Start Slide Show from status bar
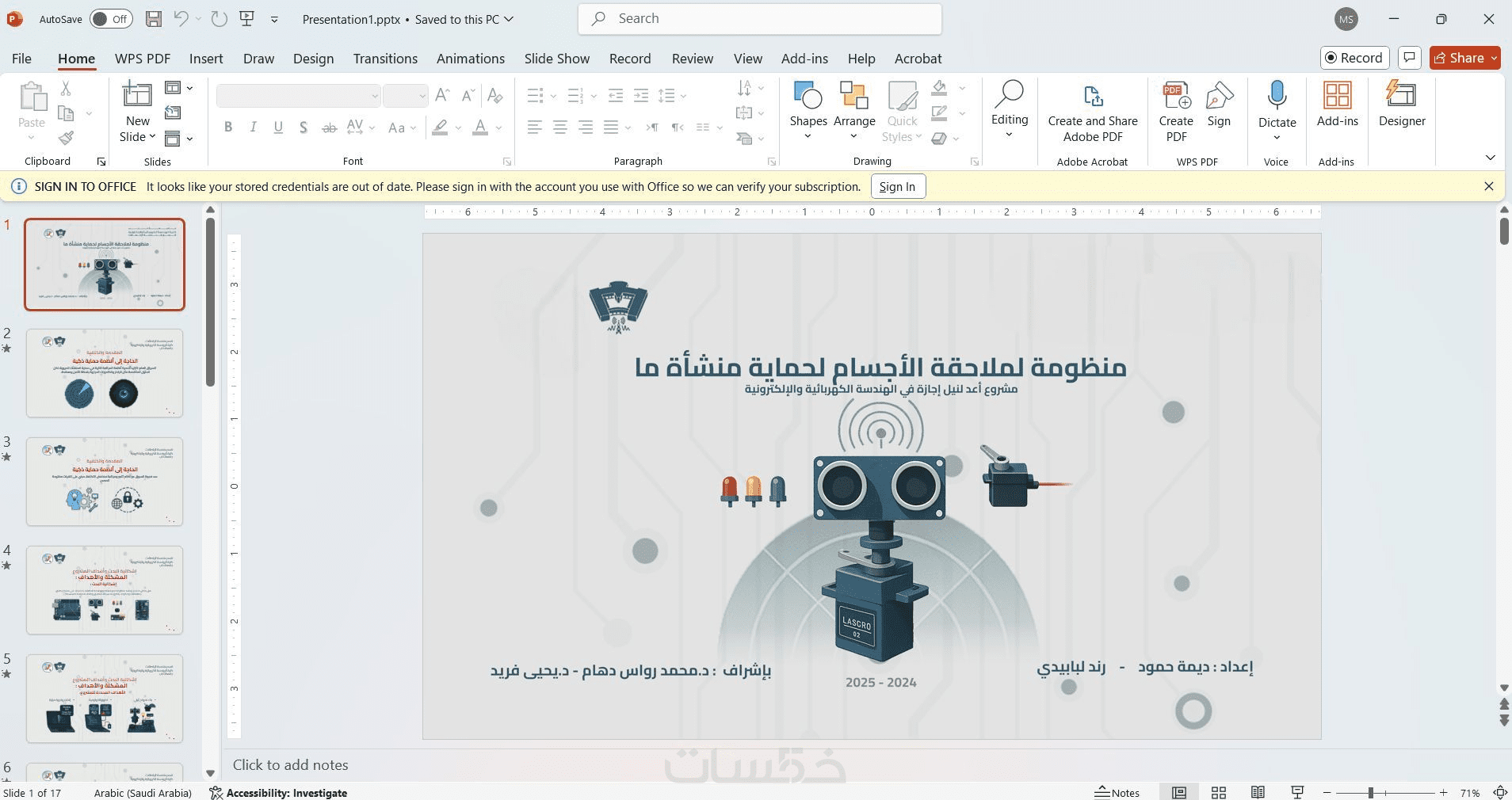 click(1297, 792)
